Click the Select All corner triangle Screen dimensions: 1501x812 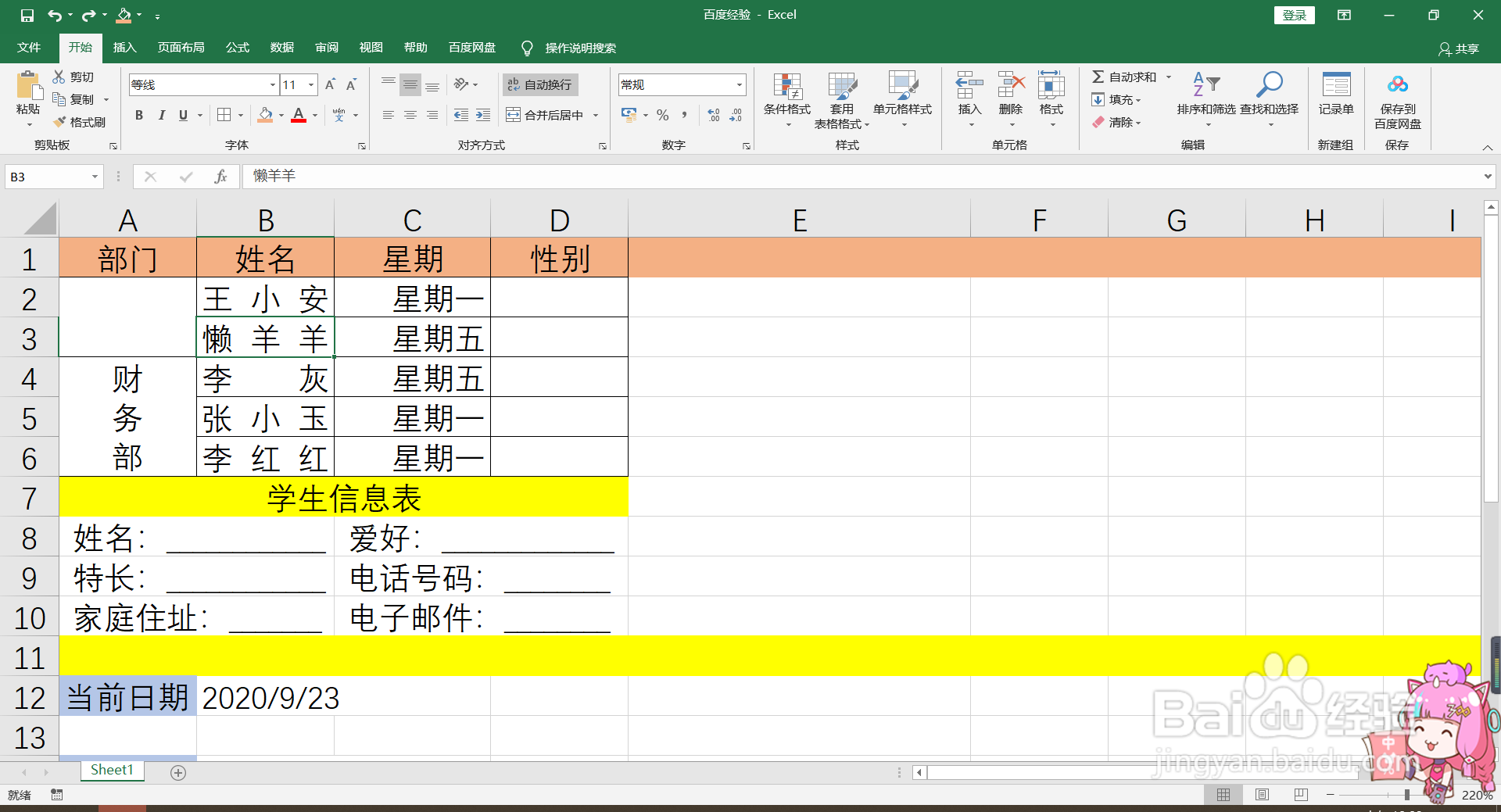click(x=39, y=220)
